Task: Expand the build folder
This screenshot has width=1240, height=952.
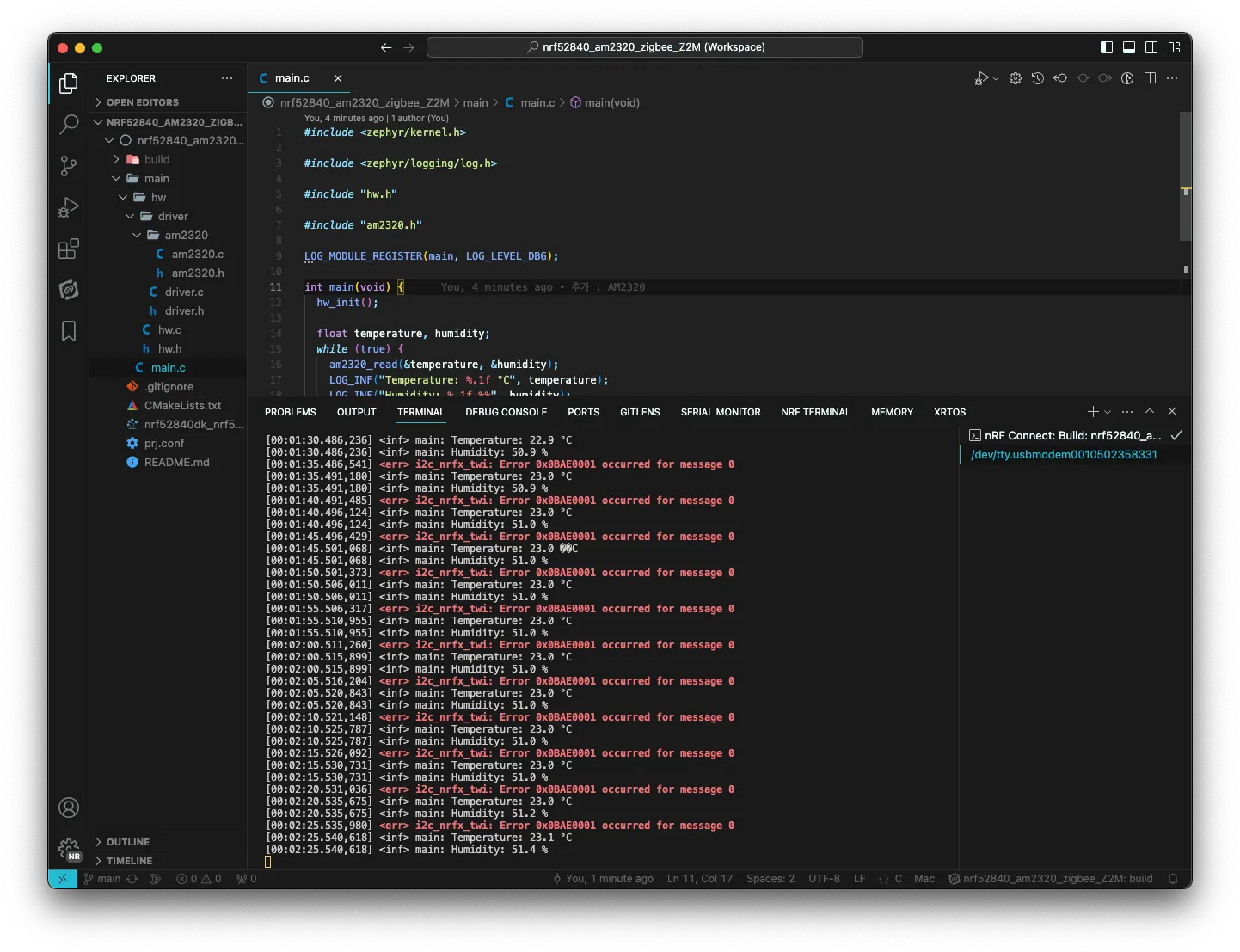Action: point(157,159)
